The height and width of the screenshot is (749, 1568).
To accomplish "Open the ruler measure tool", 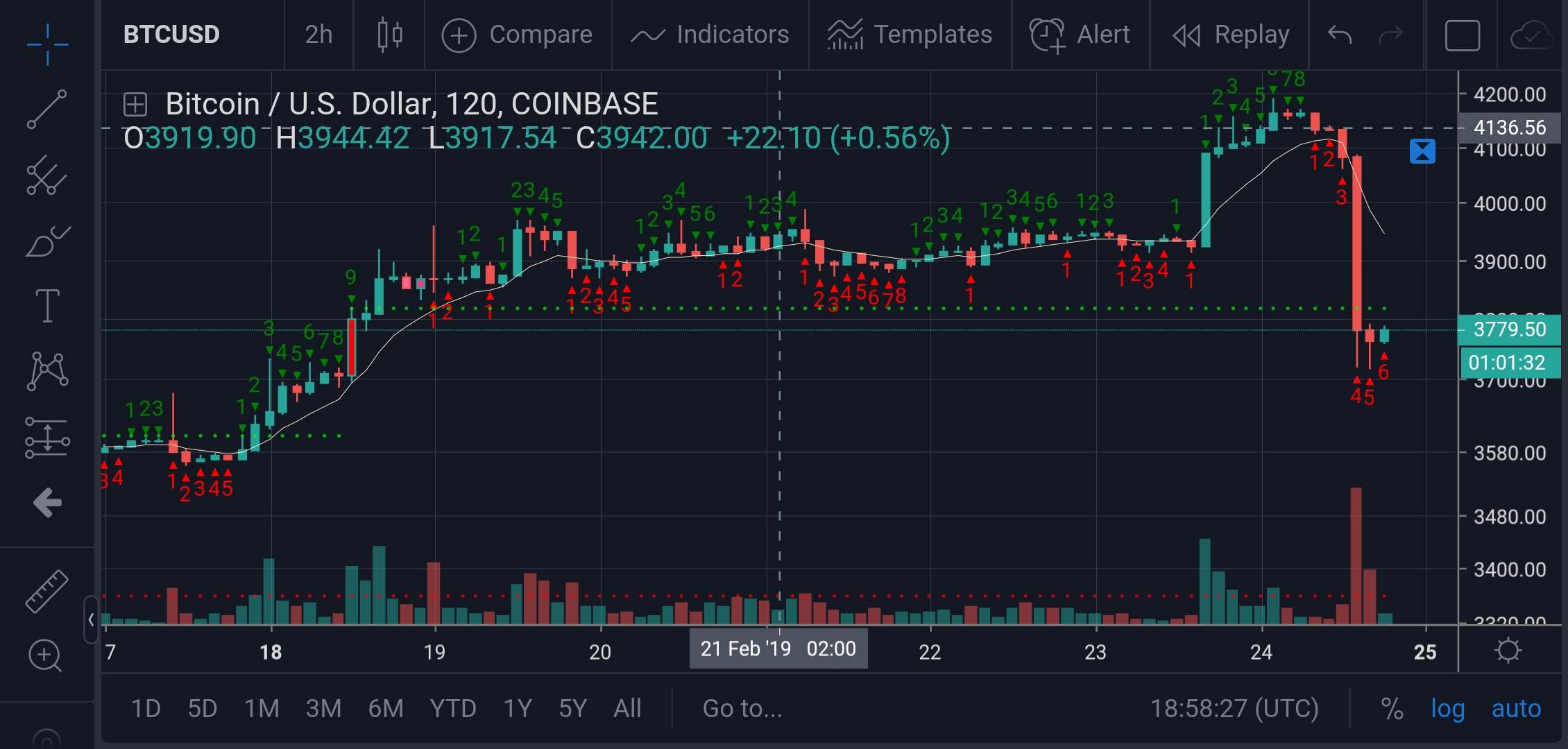I will pyautogui.click(x=47, y=591).
